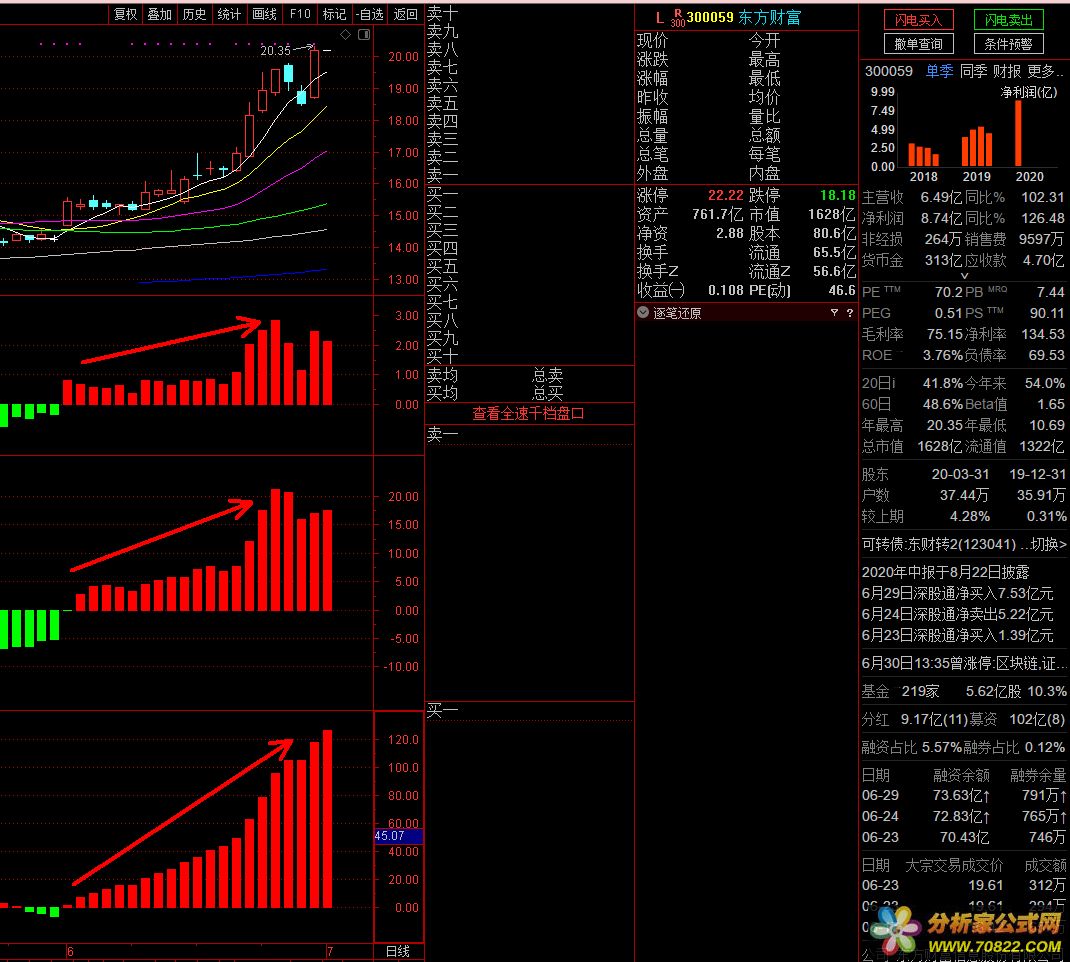Click the L marker before stock code
This screenshot has height=962, width=1070.
point(659,18)
